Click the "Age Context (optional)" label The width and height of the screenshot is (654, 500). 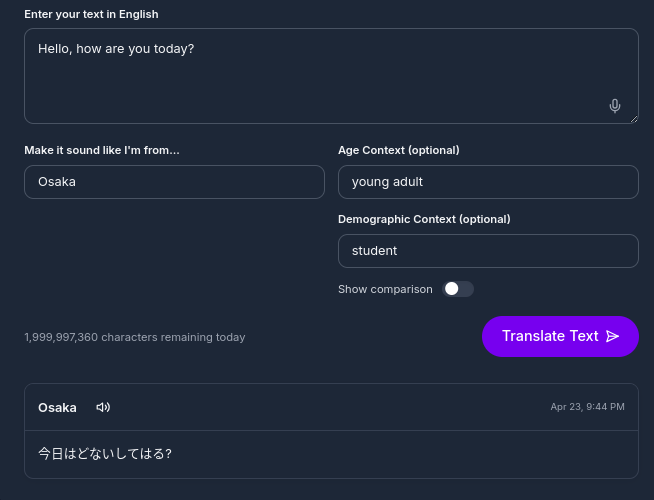point(398,150)
